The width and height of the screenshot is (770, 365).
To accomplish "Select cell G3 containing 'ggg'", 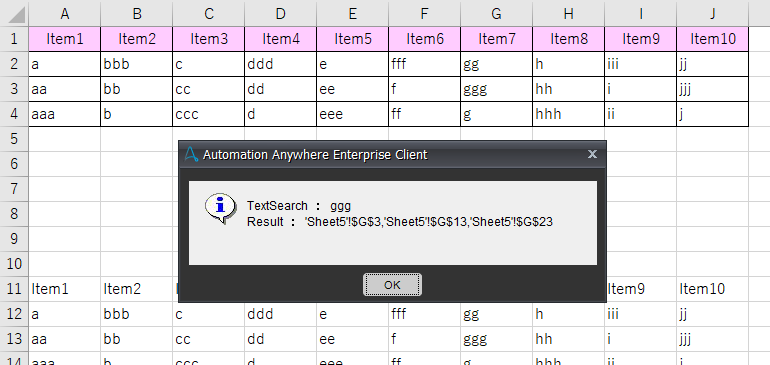I will [496, 89].
